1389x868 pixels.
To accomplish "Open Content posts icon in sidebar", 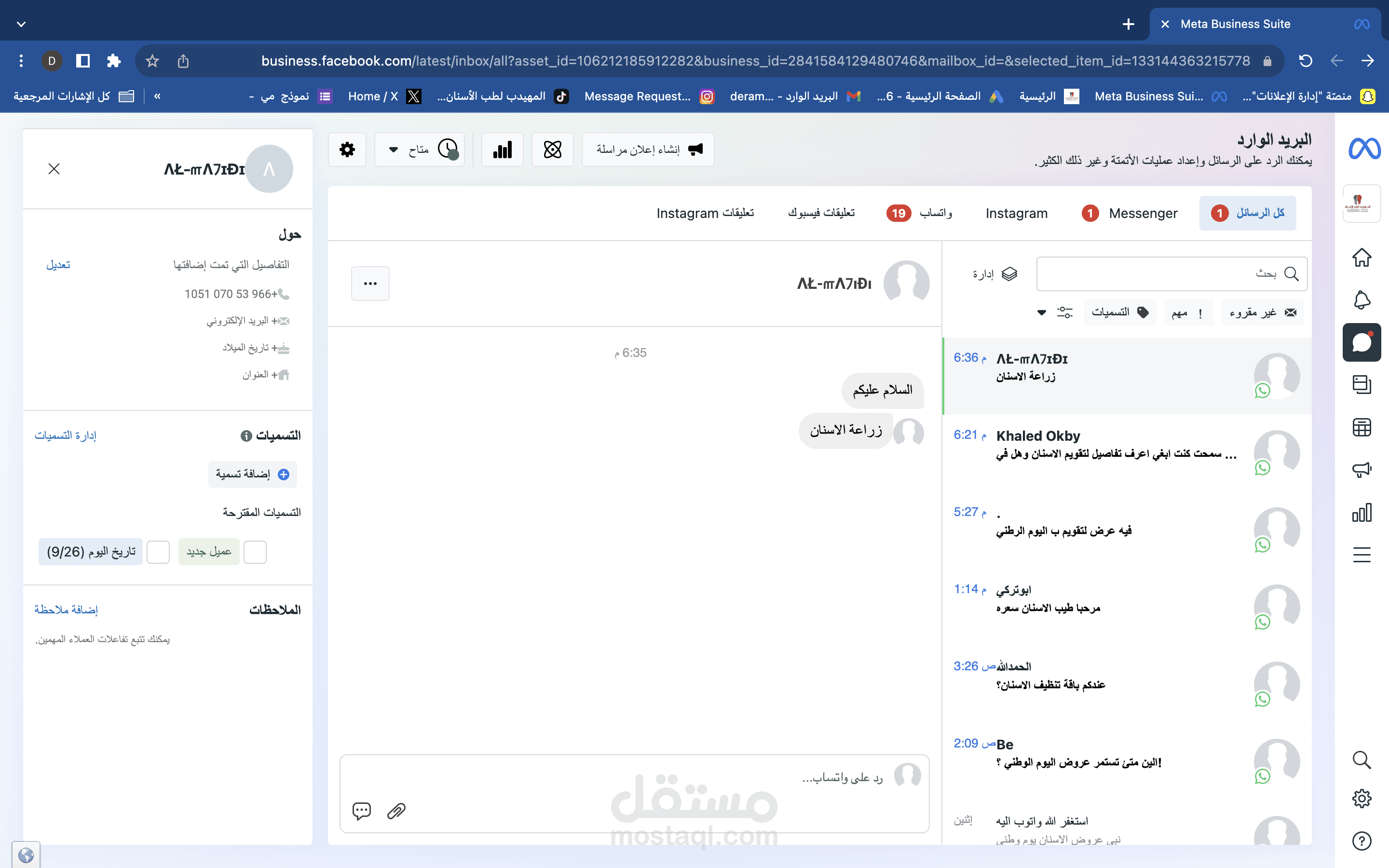I will tap(1362, 385).
